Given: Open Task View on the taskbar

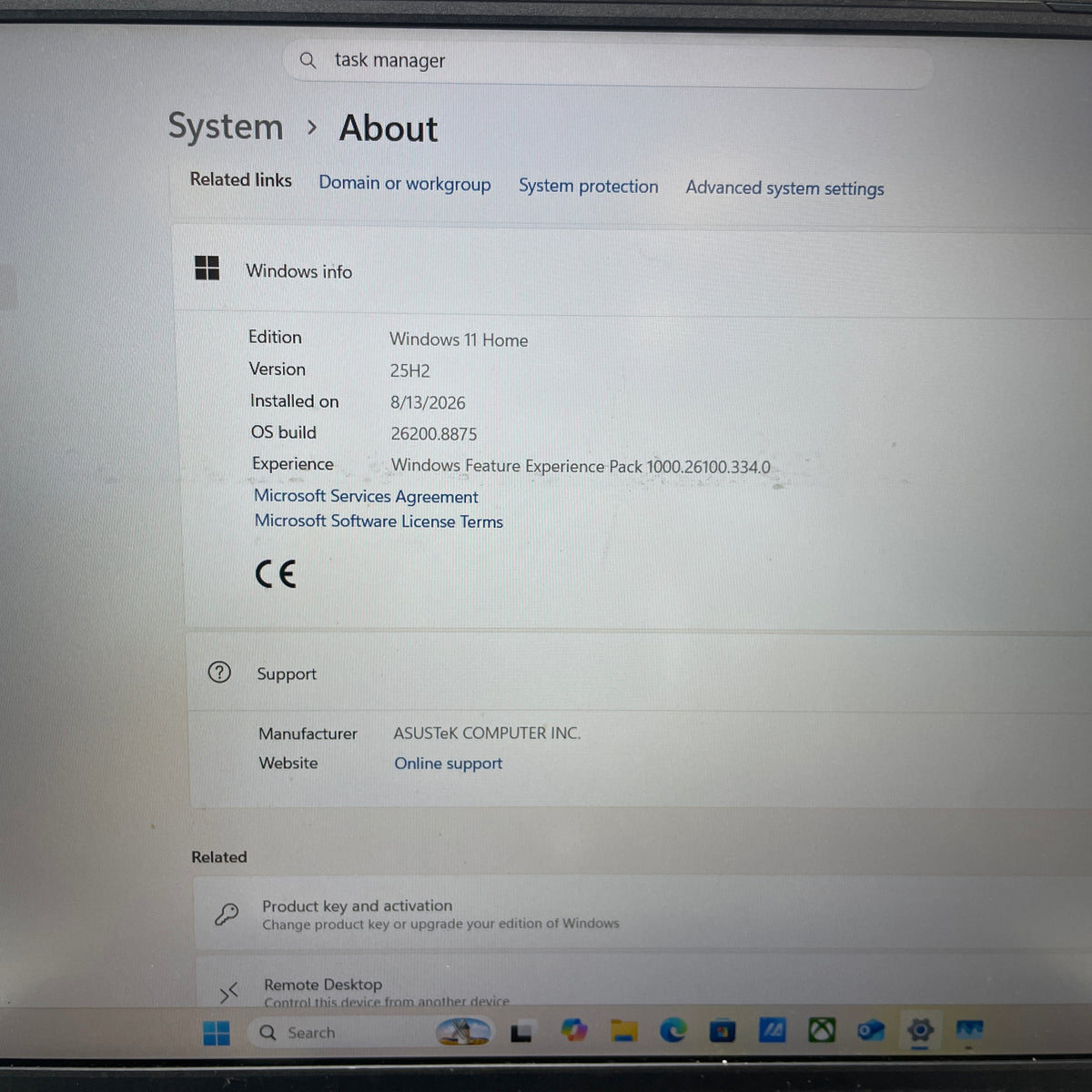Looking at the screenshot, I should 521,1032.
